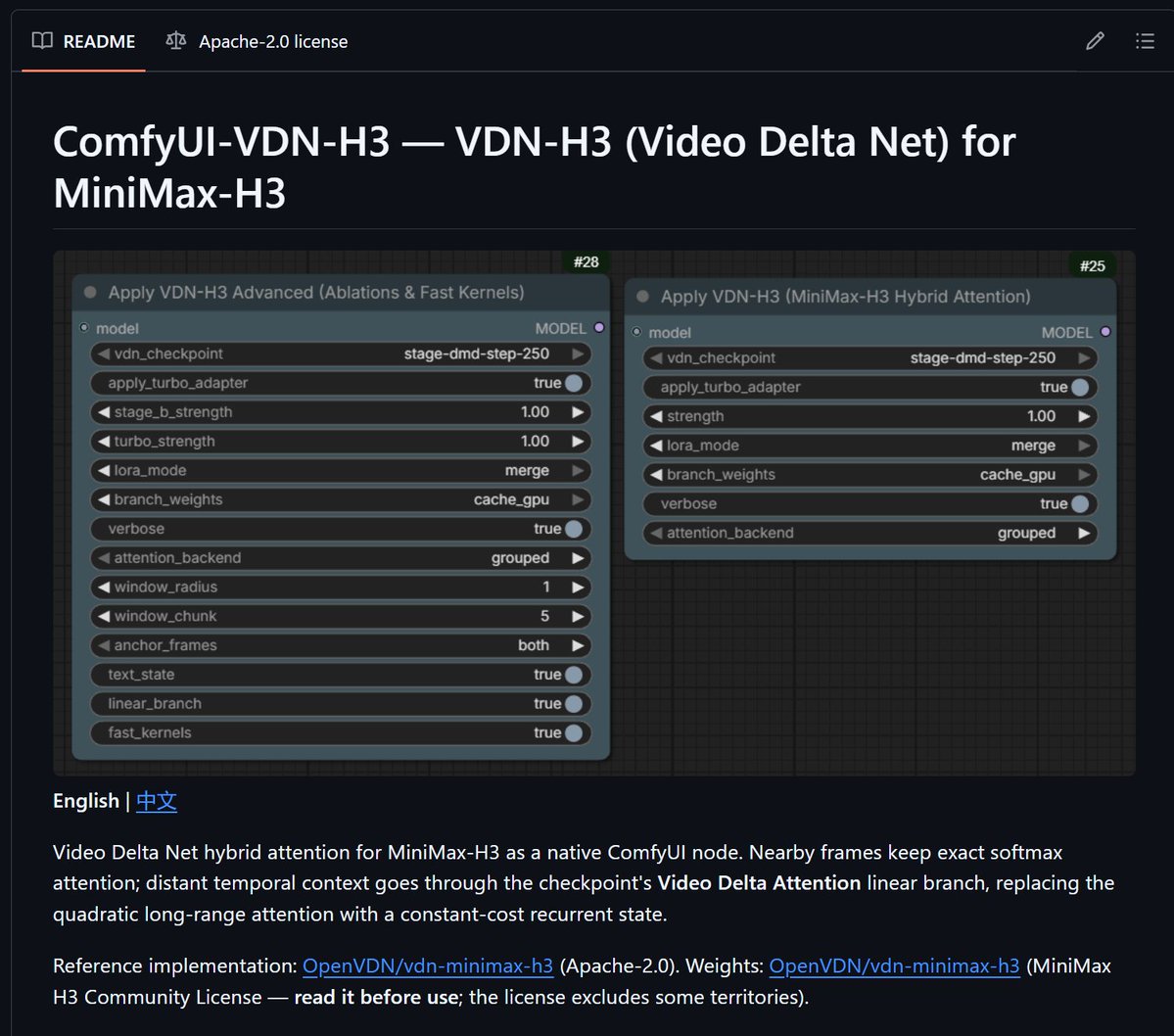
Task: Open vdn_checkpoint combo in Hybrid Attention node
Action: [x=870, y=357]
